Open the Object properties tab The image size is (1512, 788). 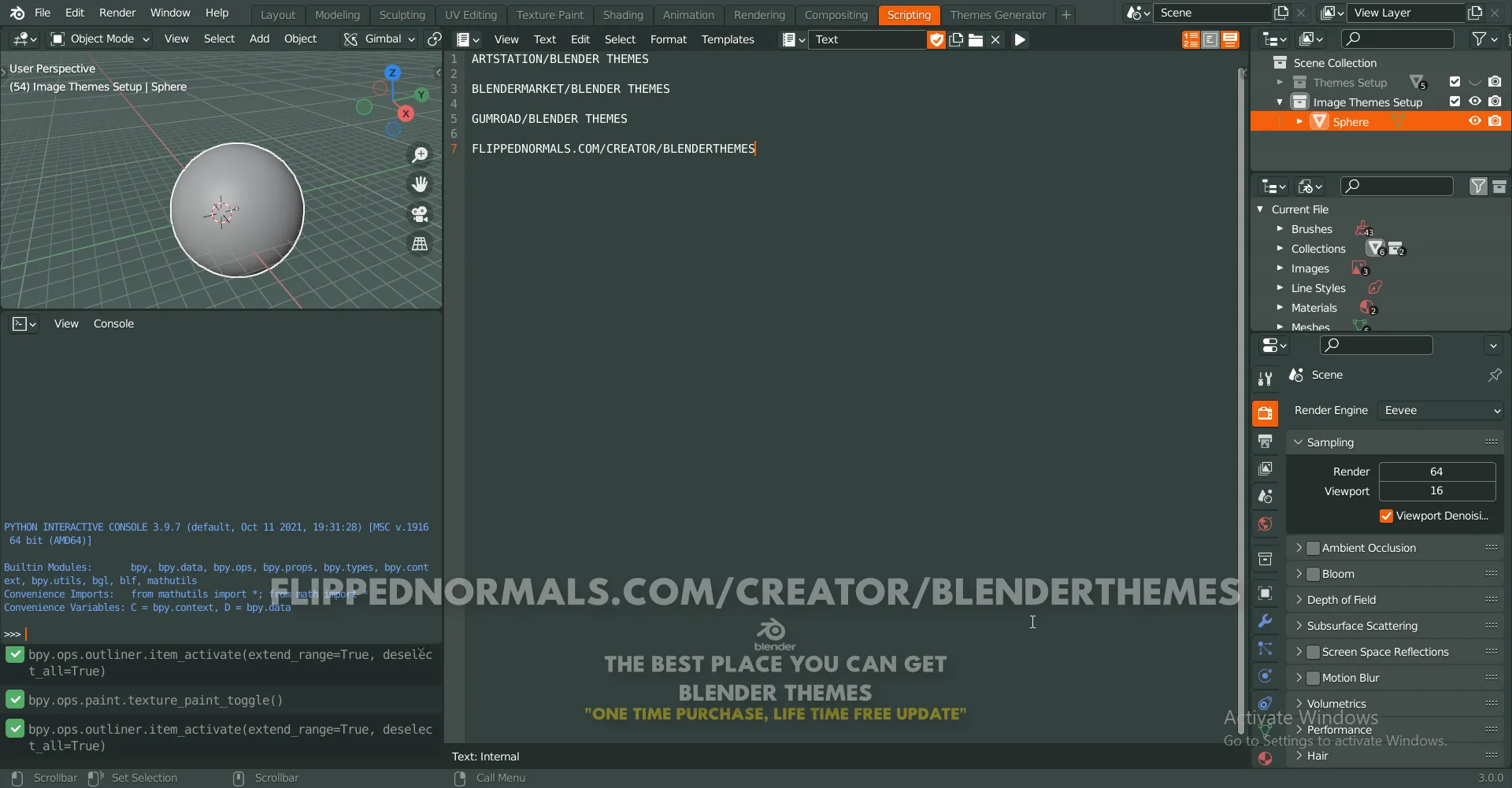(1265, 593)
